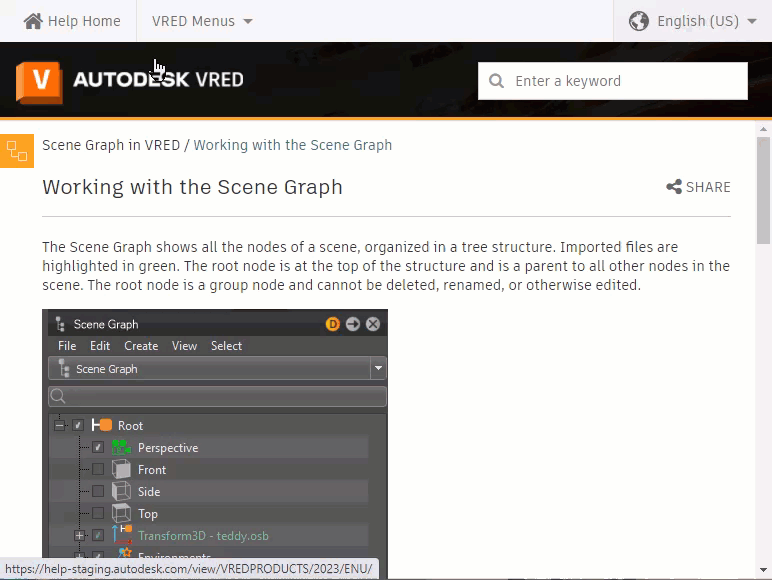The image size is (772, 580).
Task: Open the Scene Graph combo box arrow
Action: 378,368
